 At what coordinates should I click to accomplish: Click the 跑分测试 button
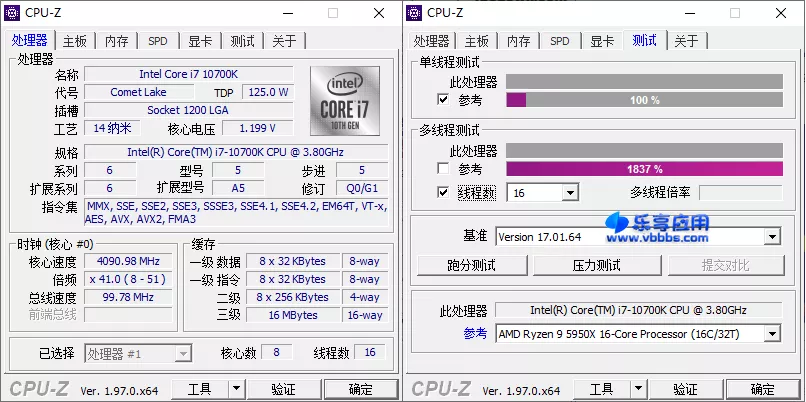click(x=472, y=265)
